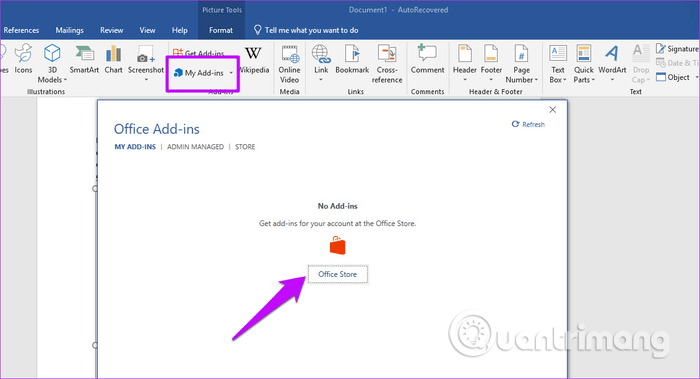Insert Icons from the Illustrations group
The height and width of the screenshot is (379, 700).
pyautogui.click(x=23, y=59)
